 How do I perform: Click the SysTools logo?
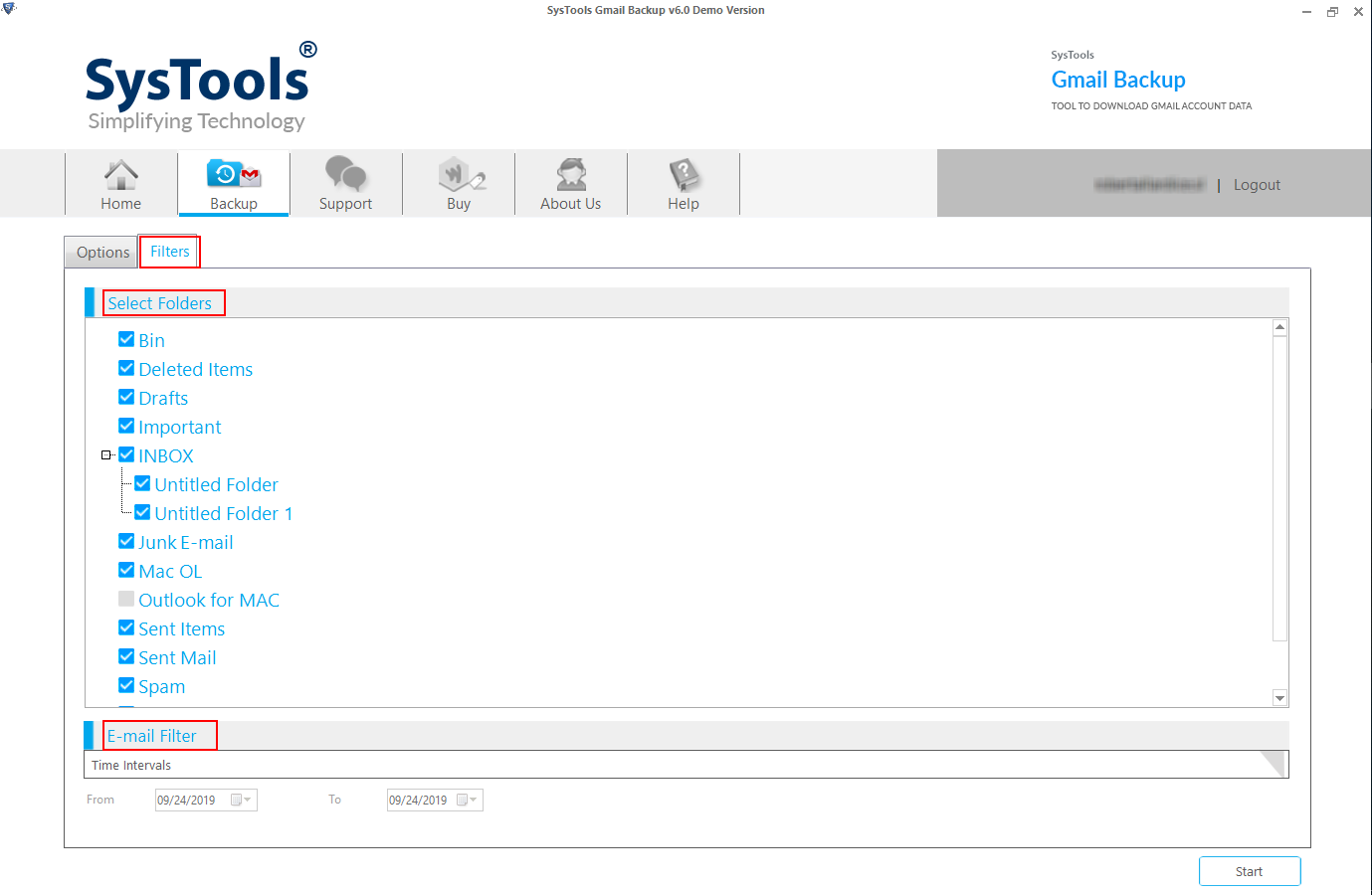pos(201,87)
